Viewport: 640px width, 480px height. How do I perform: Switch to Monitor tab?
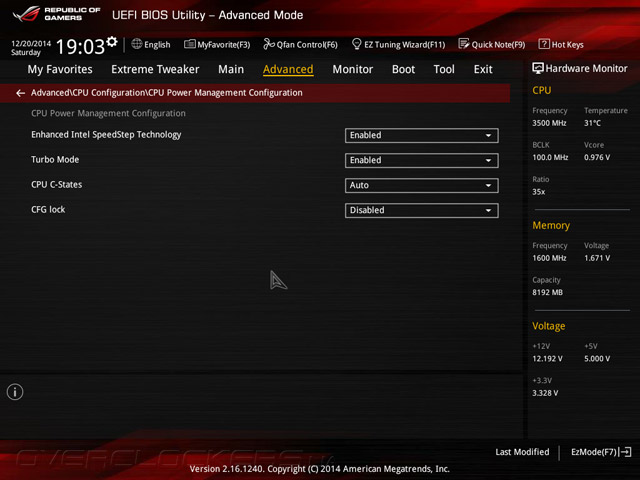[353, 69]
